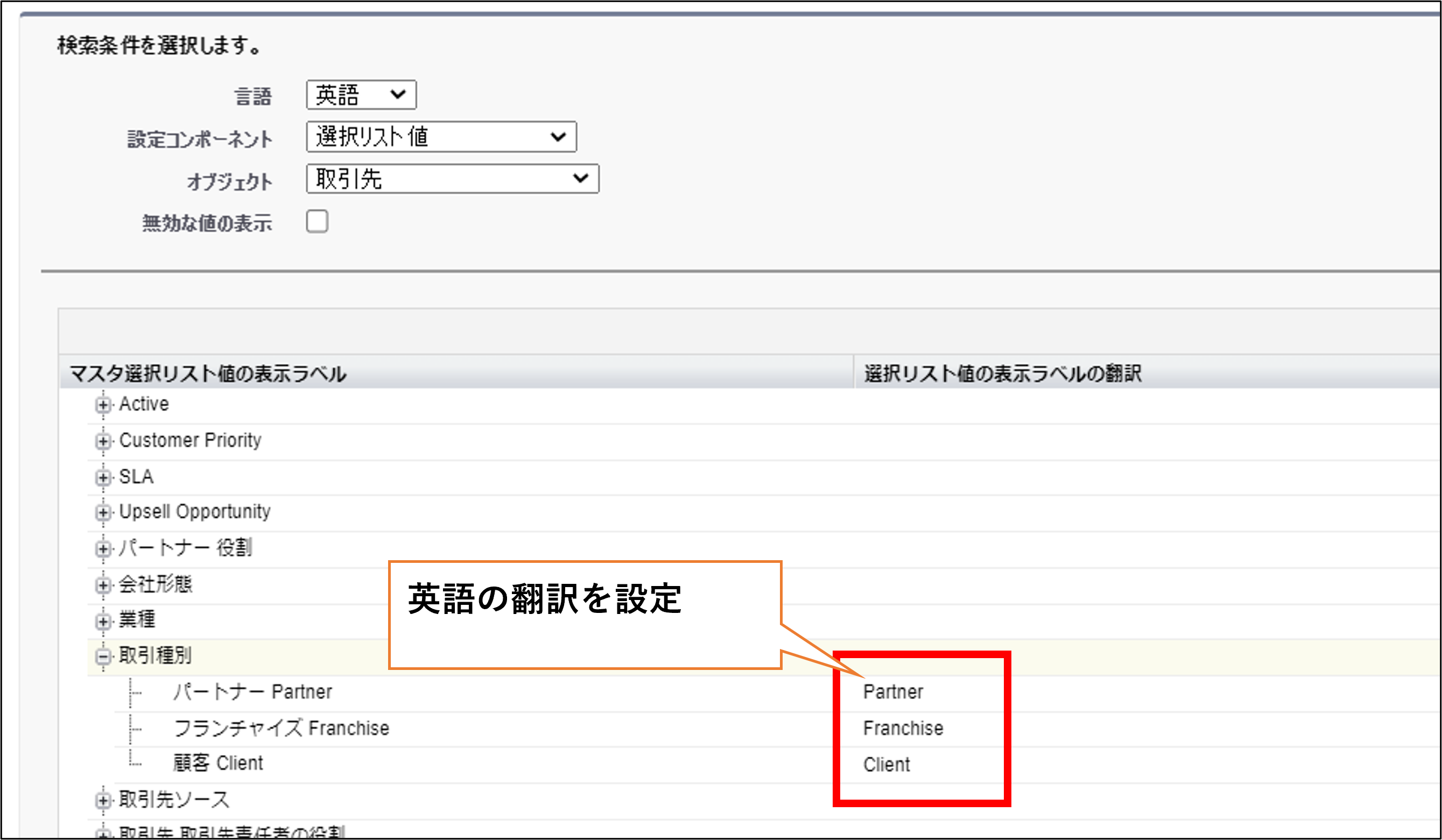Expand the Upsell Opportunity node

(x=103, y=513)
